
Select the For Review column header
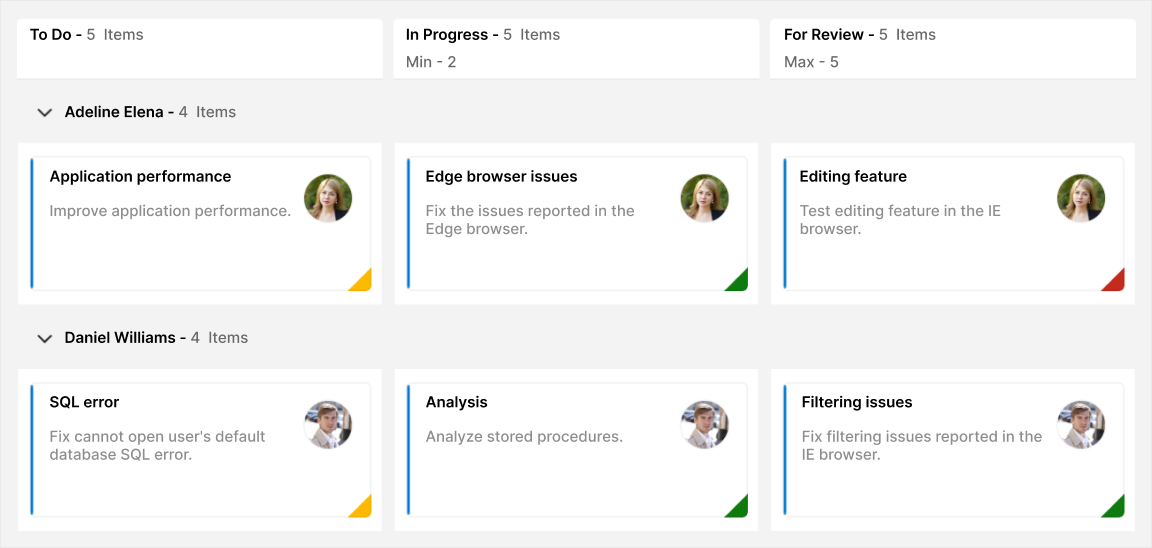click(823, 35)
